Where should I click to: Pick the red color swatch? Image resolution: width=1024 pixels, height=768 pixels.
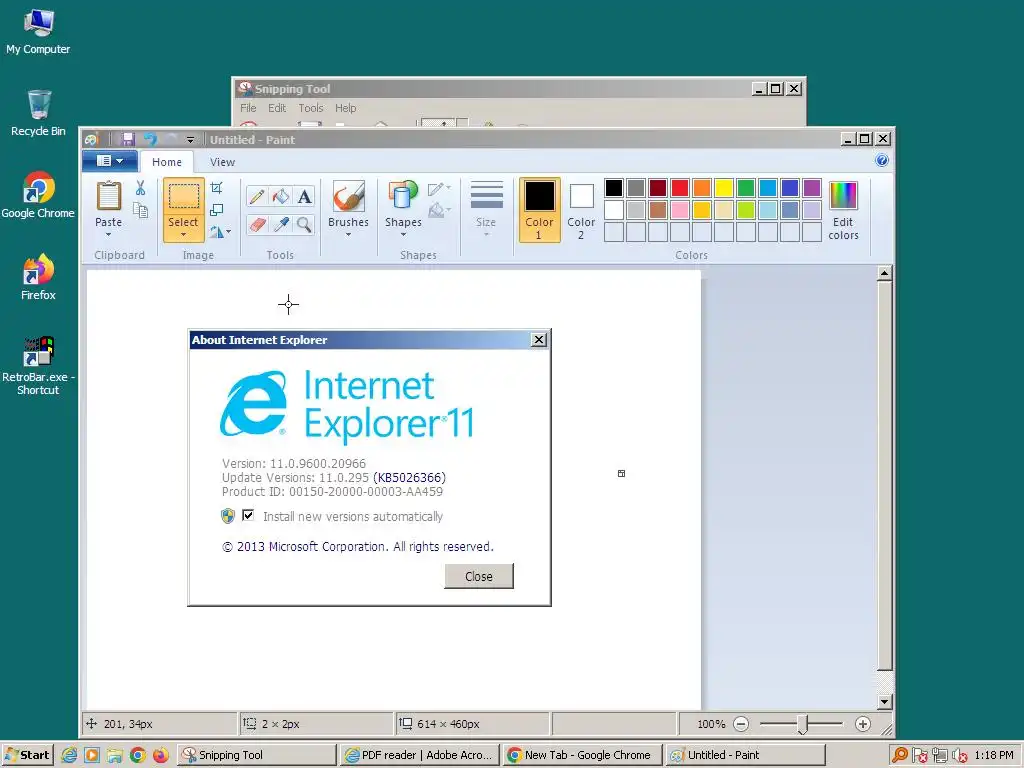(680, 188)
